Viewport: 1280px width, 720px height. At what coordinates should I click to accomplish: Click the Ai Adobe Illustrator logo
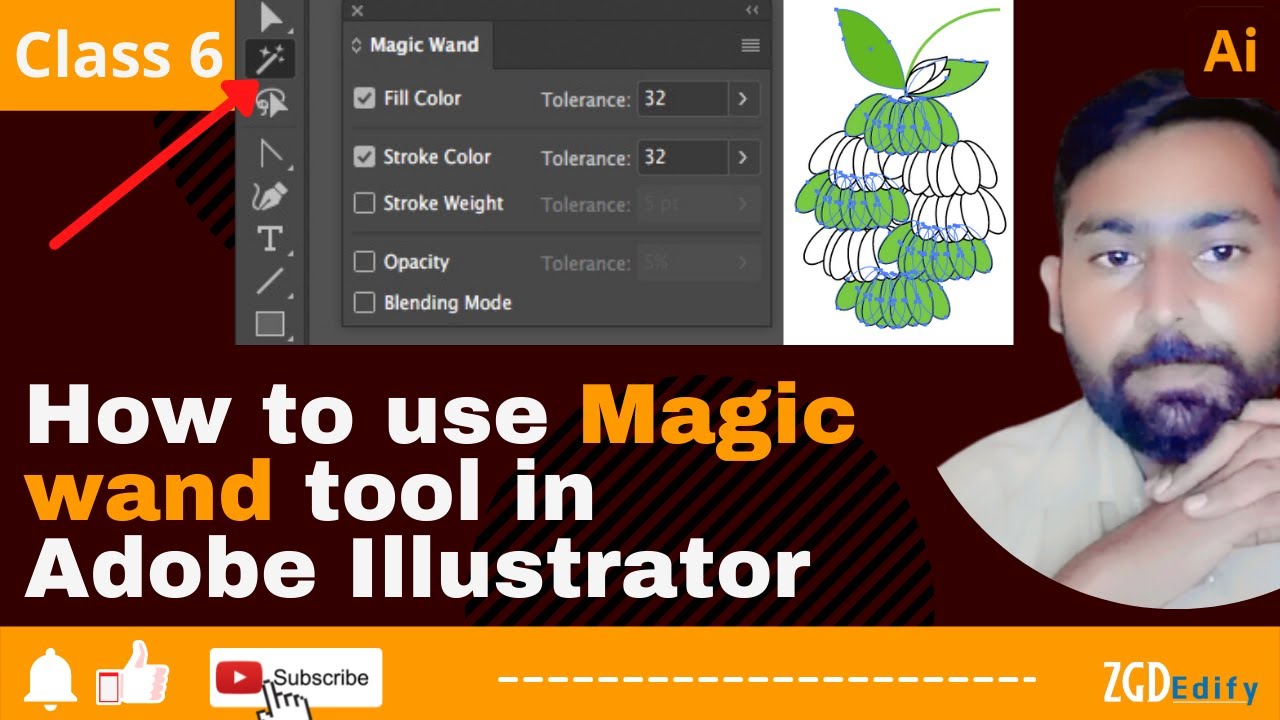coord(1230,50)
